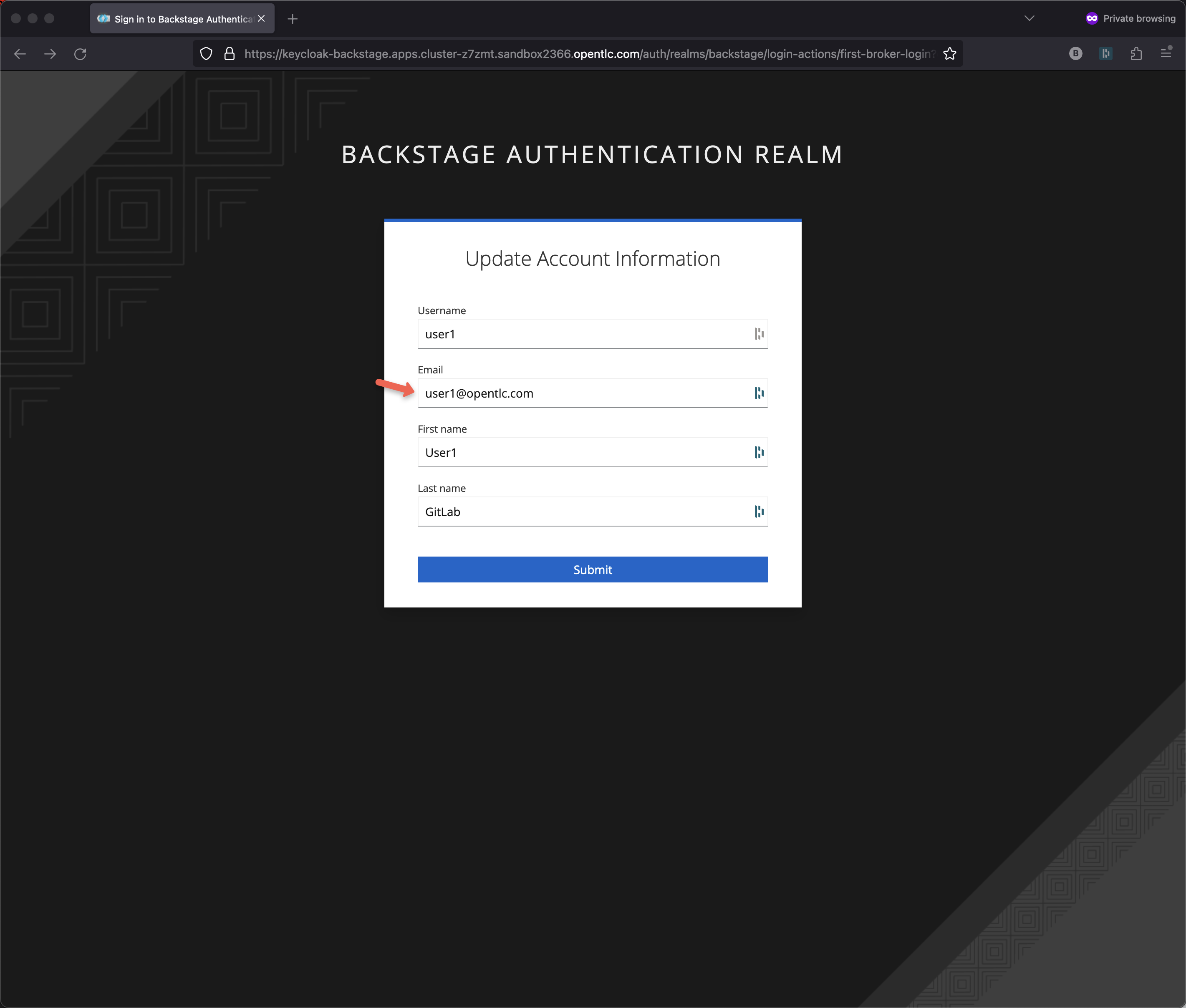Viewport: 1186px width, 1008px height.
Task: Bookmark this page with the star icon
Action: click(x=949, y=54)
